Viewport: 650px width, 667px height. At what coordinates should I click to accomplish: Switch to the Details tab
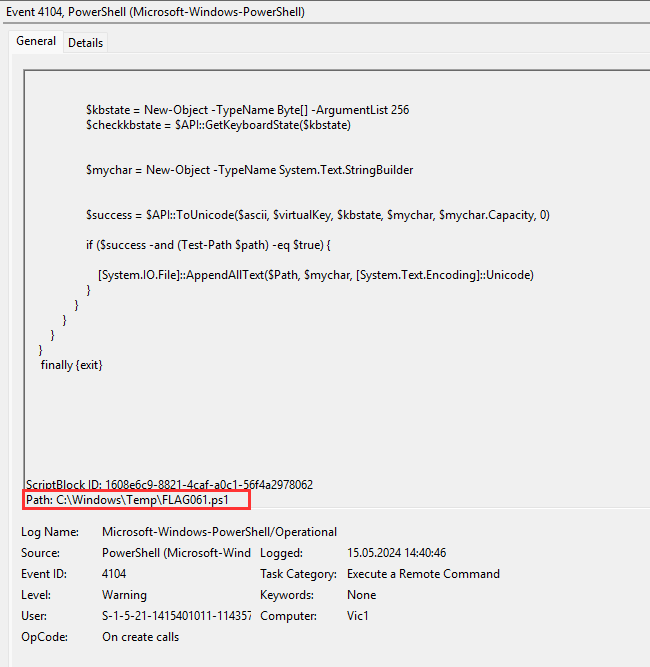coord(85,42)
